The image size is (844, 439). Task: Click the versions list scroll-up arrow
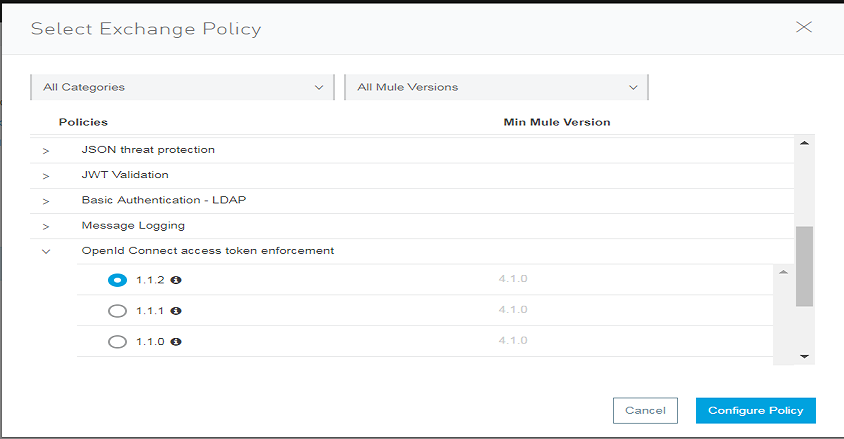pyautogui.click(x=783, y=272)
